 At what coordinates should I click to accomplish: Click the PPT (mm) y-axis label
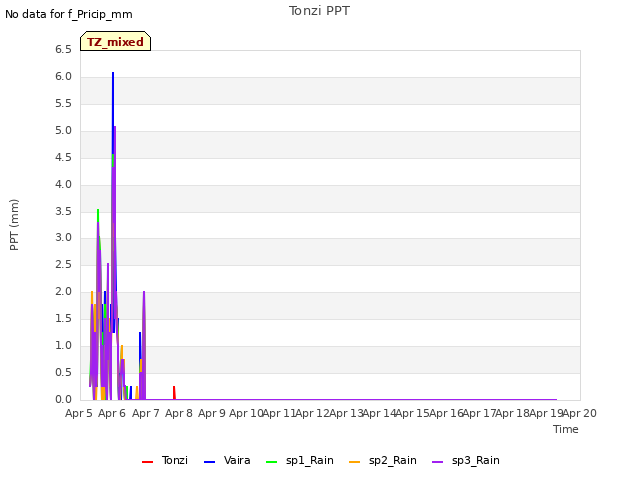pos(14,225)
